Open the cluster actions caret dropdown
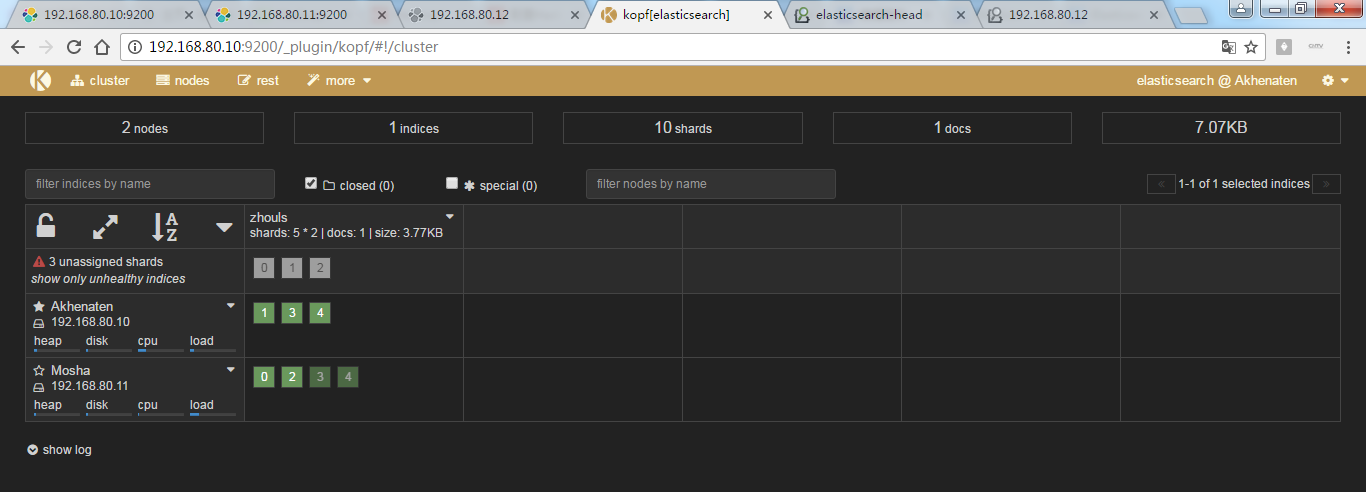 (225, 228)
